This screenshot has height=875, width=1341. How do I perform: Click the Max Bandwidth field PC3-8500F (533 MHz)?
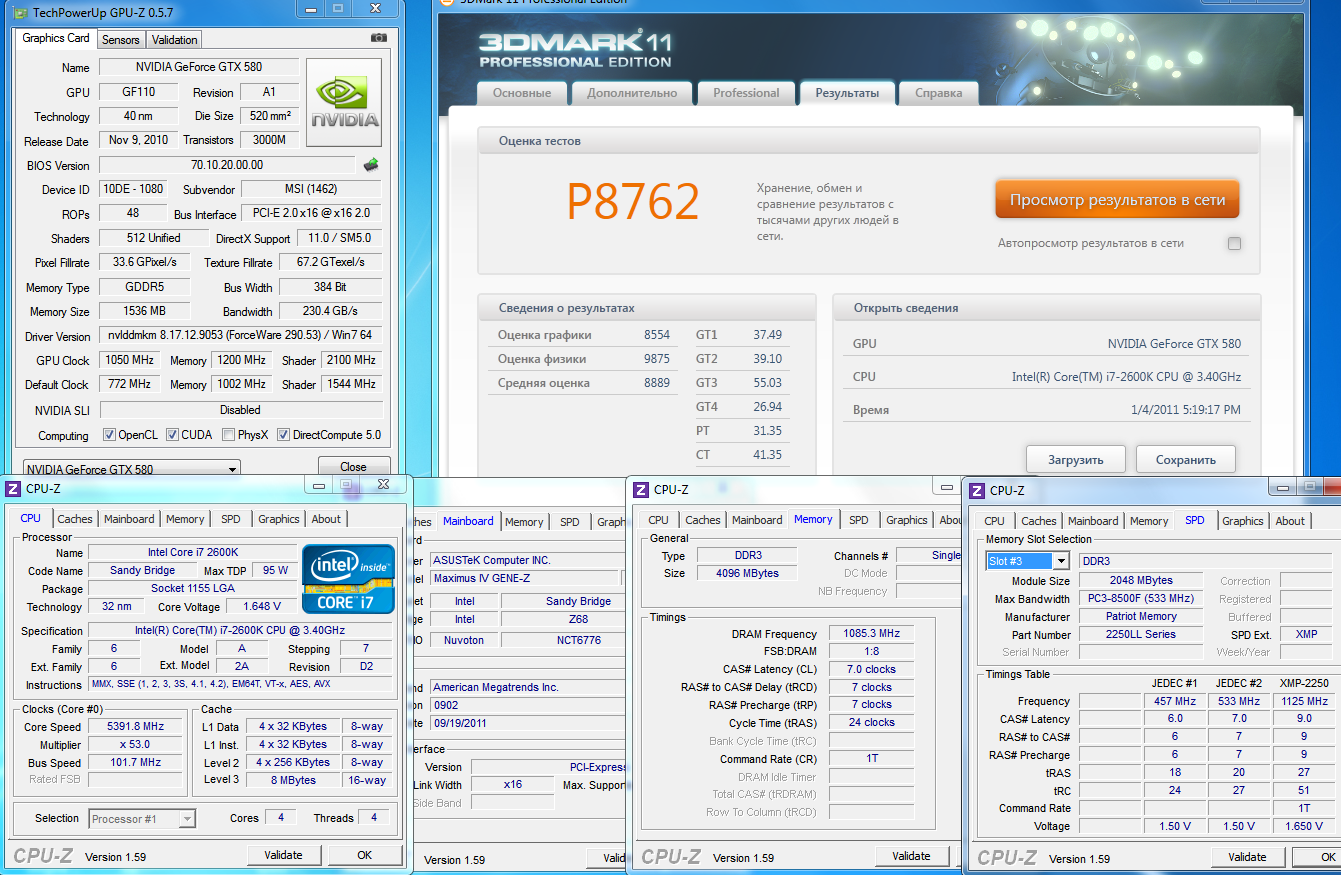click(x=1141, y=599)
